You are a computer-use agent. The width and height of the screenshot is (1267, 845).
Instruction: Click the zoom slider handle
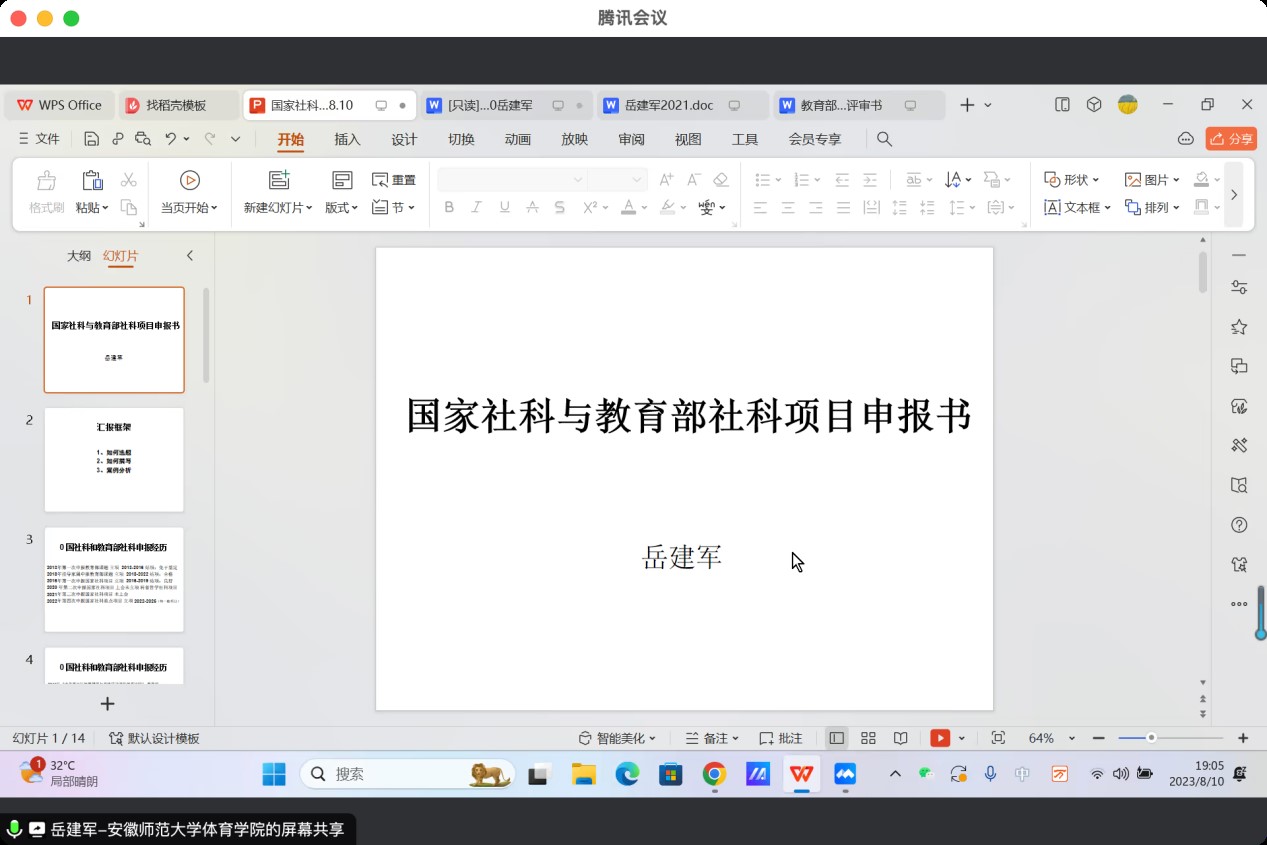coord(1152,738)
